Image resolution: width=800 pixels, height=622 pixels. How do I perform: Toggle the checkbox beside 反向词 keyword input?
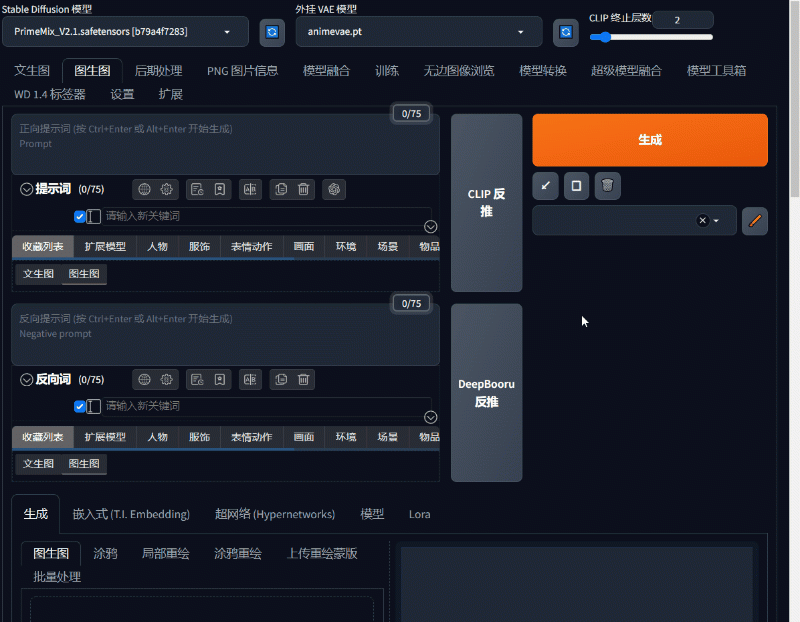[x=80, y=407]
